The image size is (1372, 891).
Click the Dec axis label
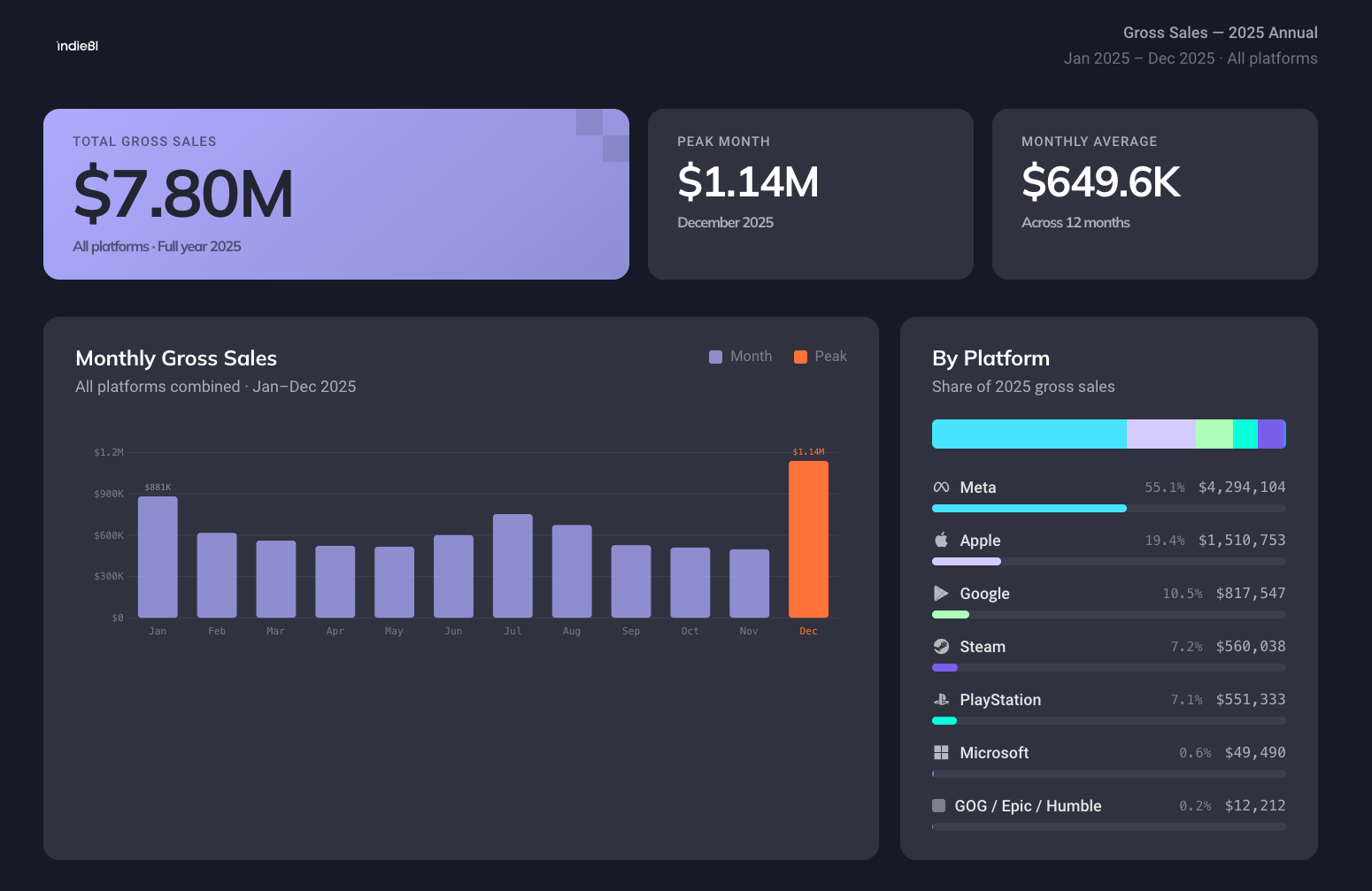pyautogui.click(x=808, y=631)
